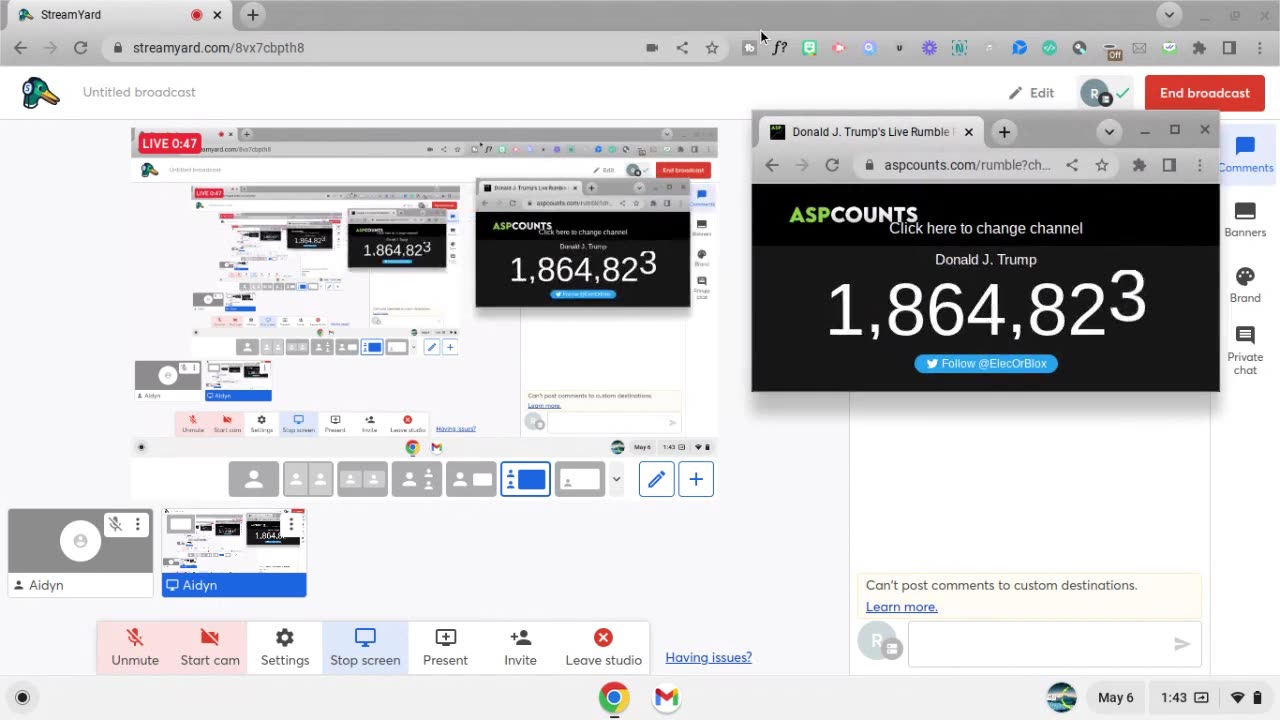Select the group two-box layout
The image size is (1280, 720).
point(362,480)
